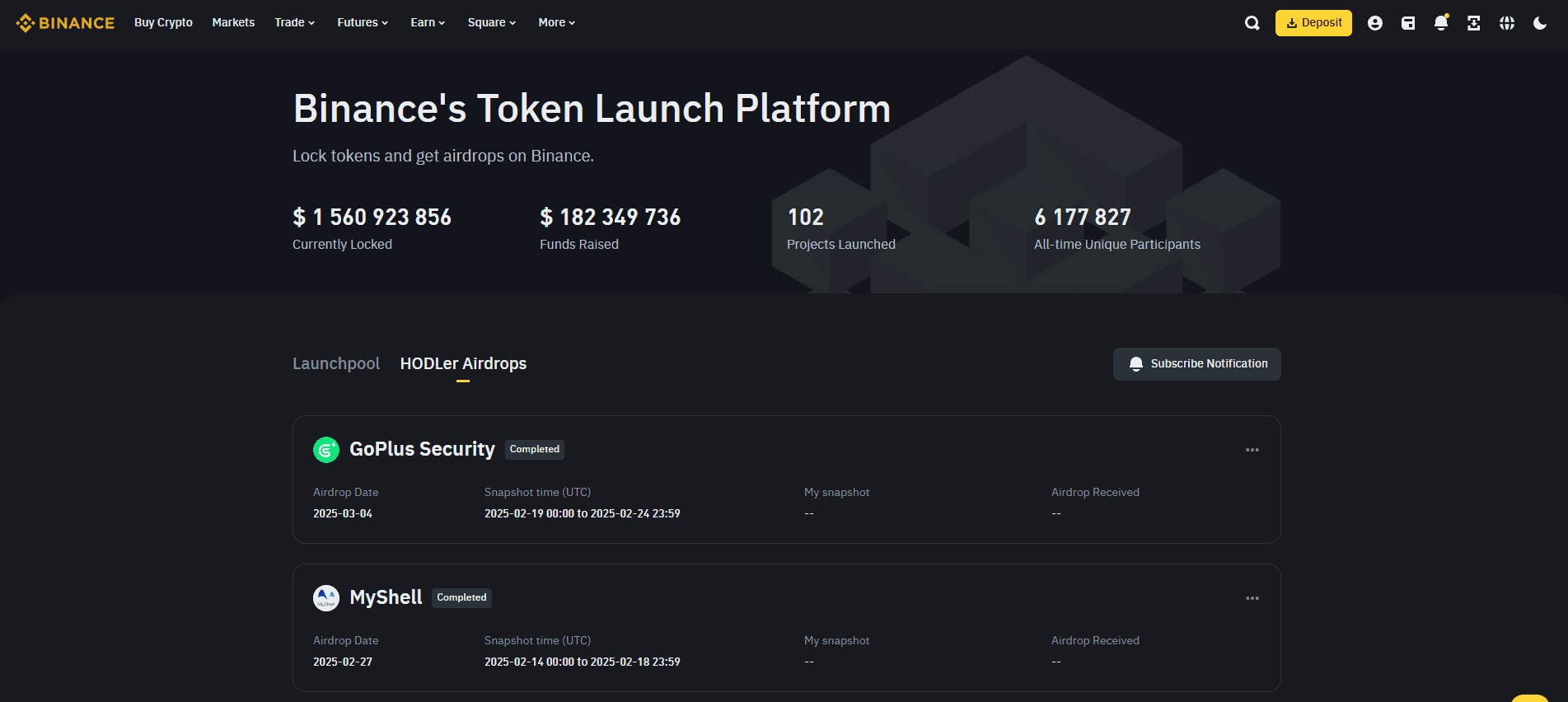The height and width of the screenshot is (702, 1568).
Task: Click the 102 Projects Launched value
Action: pos(806,218)
